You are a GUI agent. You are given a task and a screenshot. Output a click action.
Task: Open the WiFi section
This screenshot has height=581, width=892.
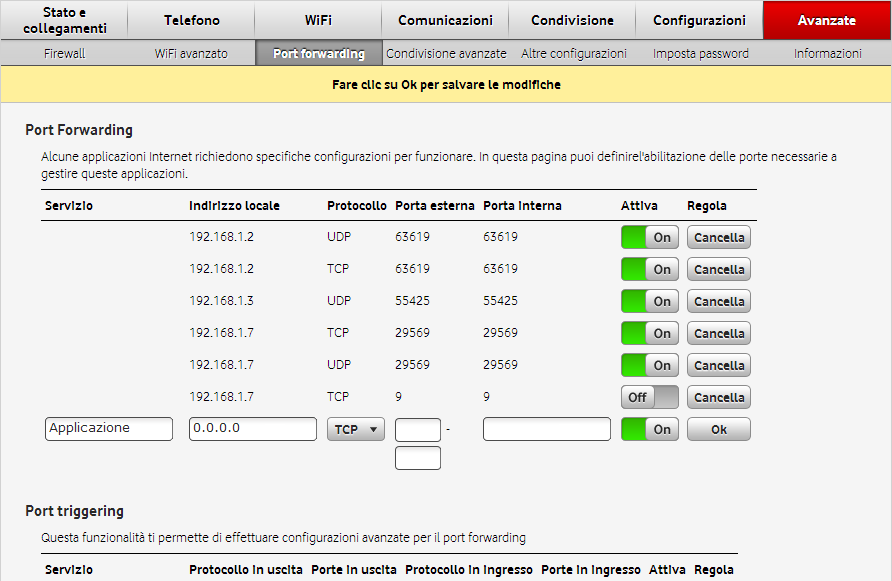[318, 20]
